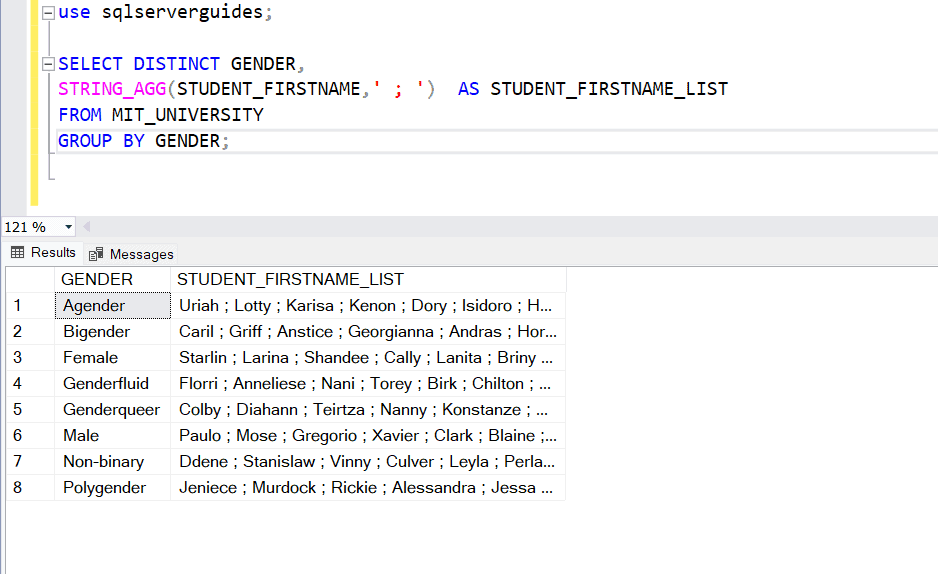Click the name list starting with Colby

[x=368, y=410]
